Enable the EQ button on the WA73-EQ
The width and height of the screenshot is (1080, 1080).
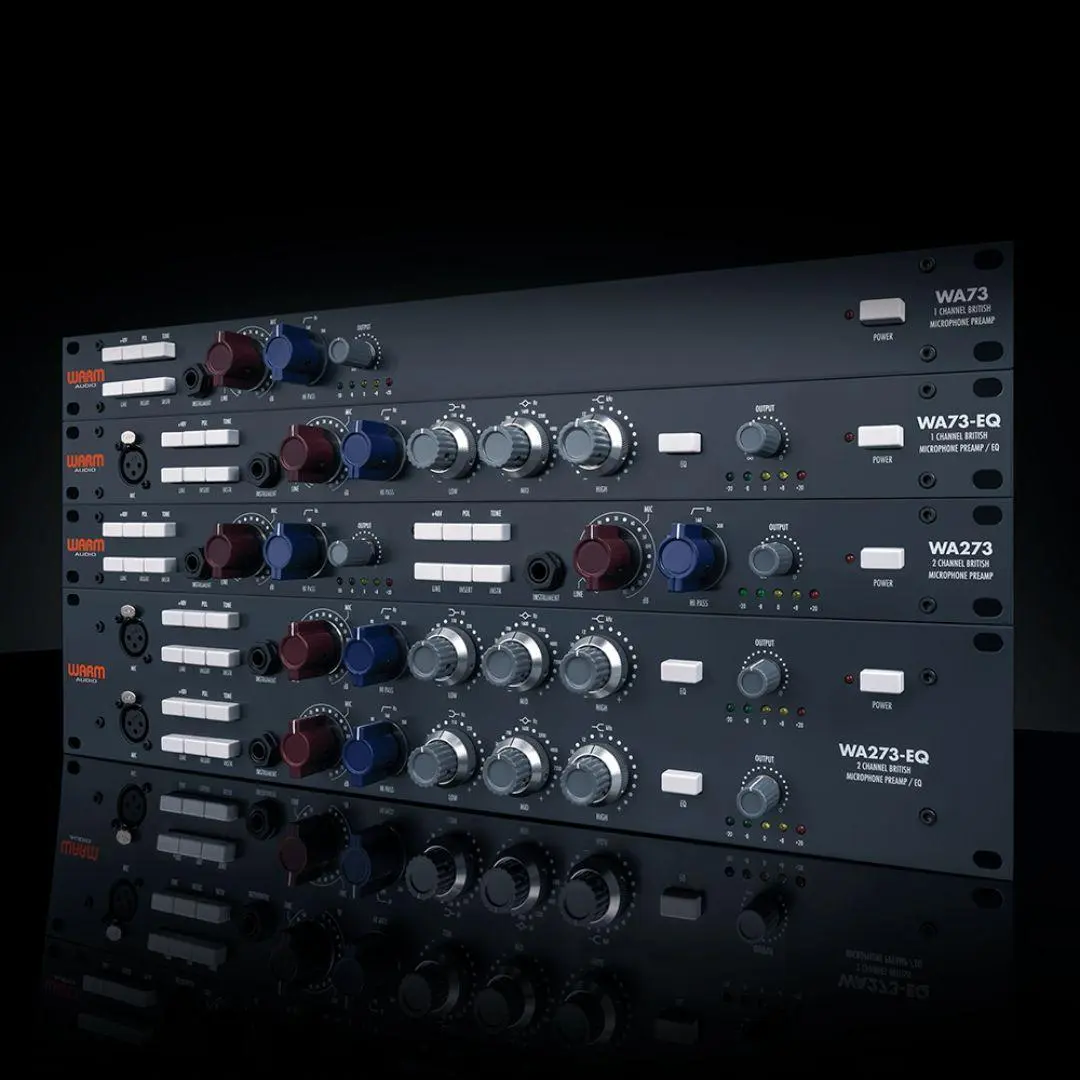[680, 443]
